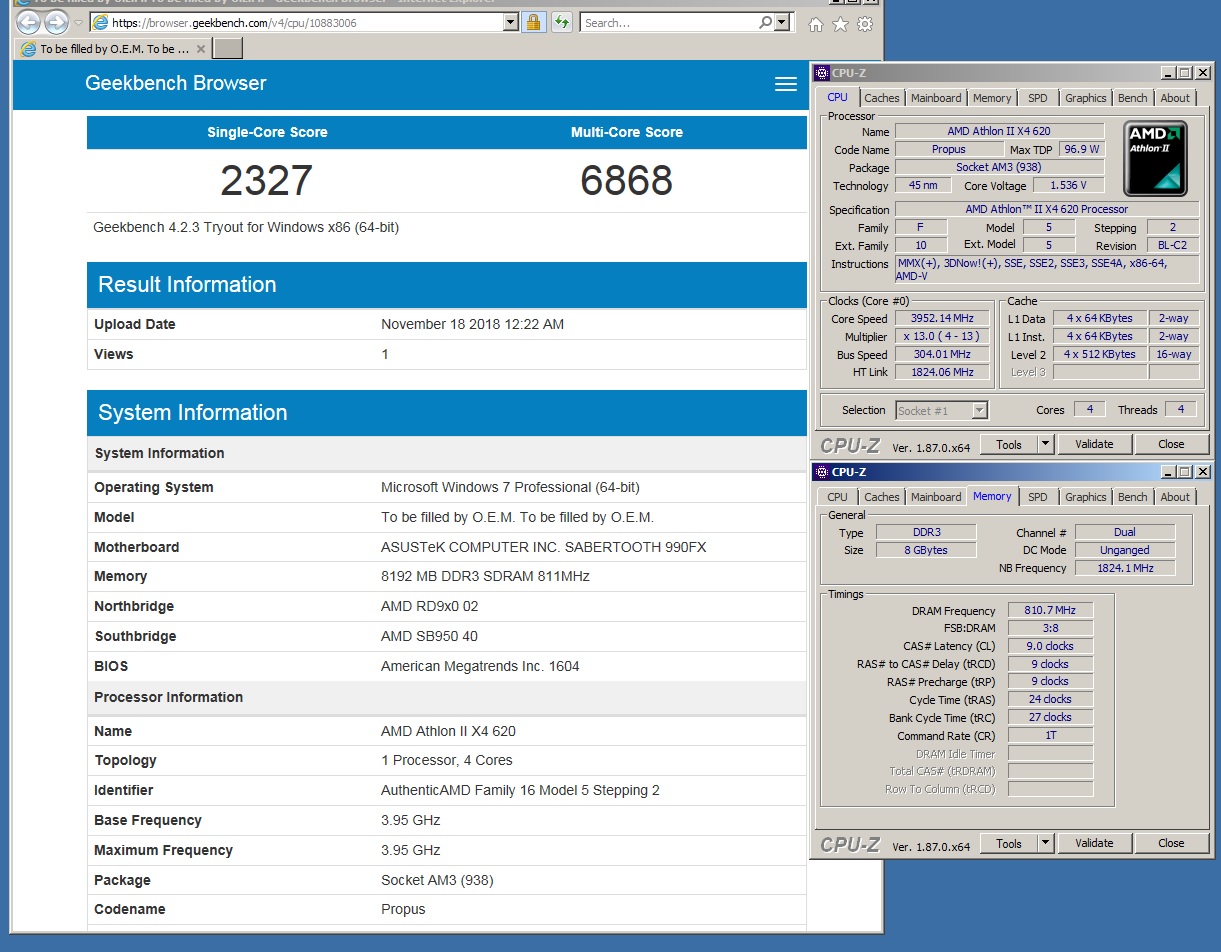Viewport: 1221px width, 952px height.
Task: Open the Home page icon
Action: click(816, 24)
